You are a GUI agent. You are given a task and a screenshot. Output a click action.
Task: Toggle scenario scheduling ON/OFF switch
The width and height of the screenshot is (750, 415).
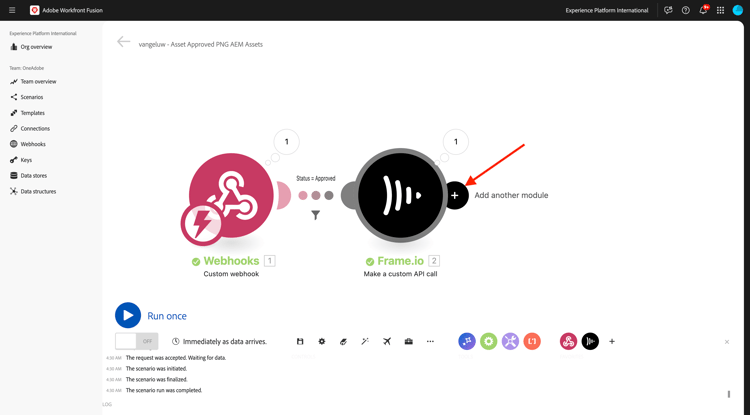136,341
